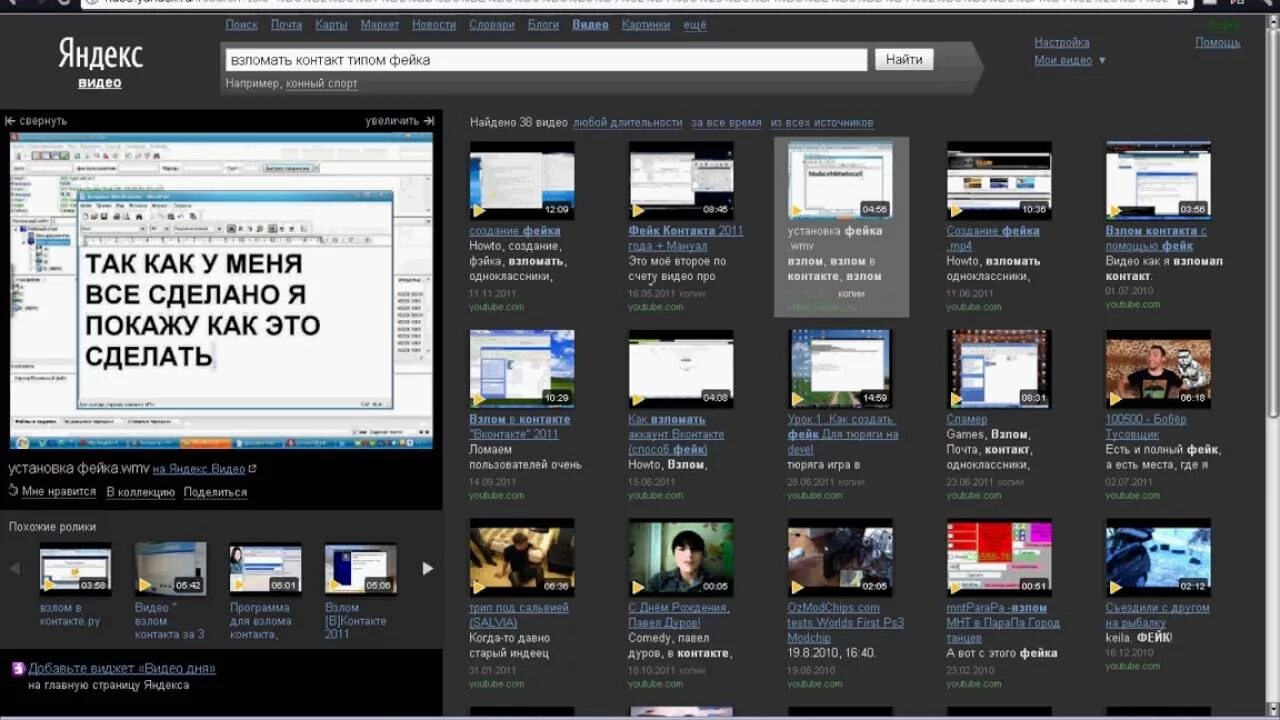
Task: Play the С Днём Рождения Павел Дуров thumbnail
Action: coord(681,557)
